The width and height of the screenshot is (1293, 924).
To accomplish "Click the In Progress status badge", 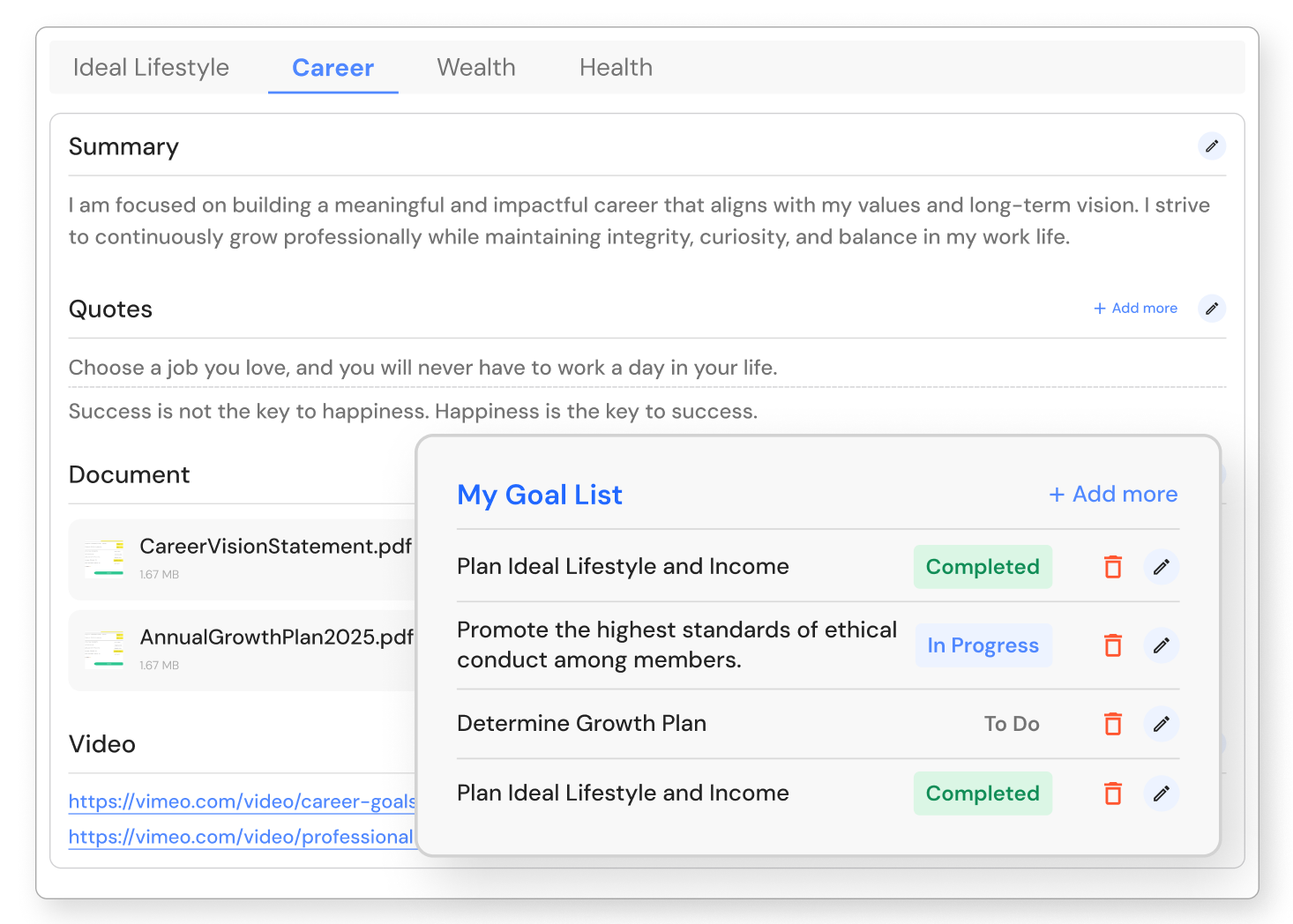I will [983, 645].
